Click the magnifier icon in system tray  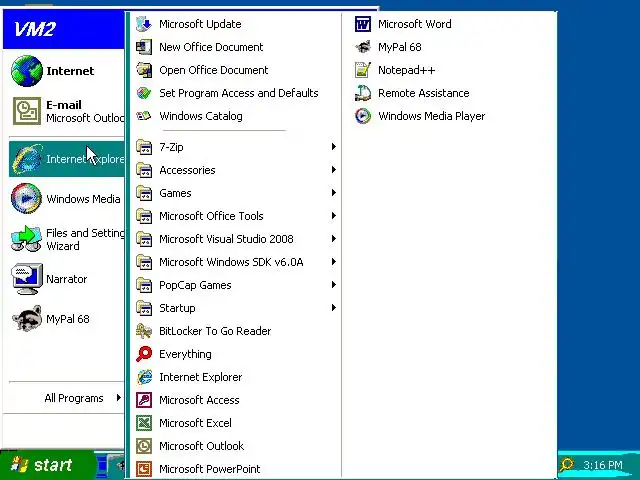pyautogui.click(x=567, y=464)
